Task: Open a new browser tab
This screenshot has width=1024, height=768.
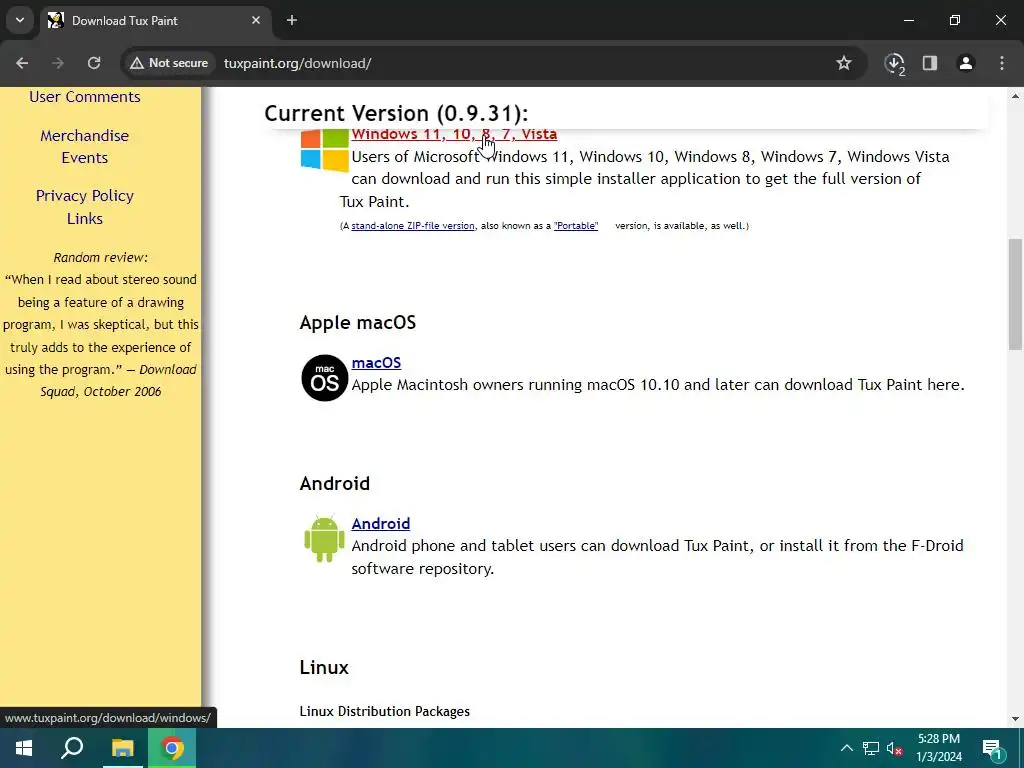Action: point(292,20)
